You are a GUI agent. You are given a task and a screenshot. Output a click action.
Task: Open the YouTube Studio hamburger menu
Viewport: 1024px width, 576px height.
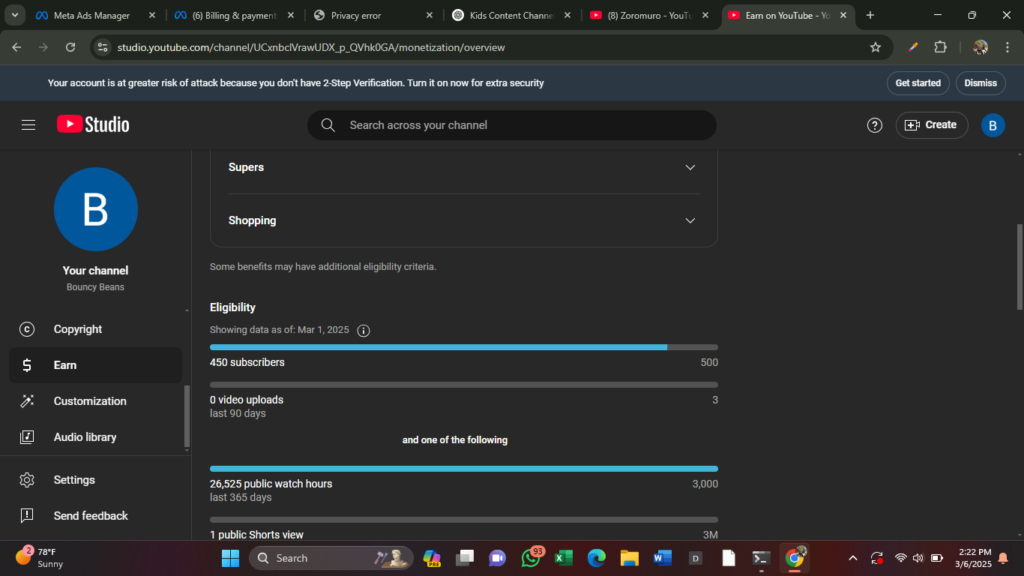point(28,125)
